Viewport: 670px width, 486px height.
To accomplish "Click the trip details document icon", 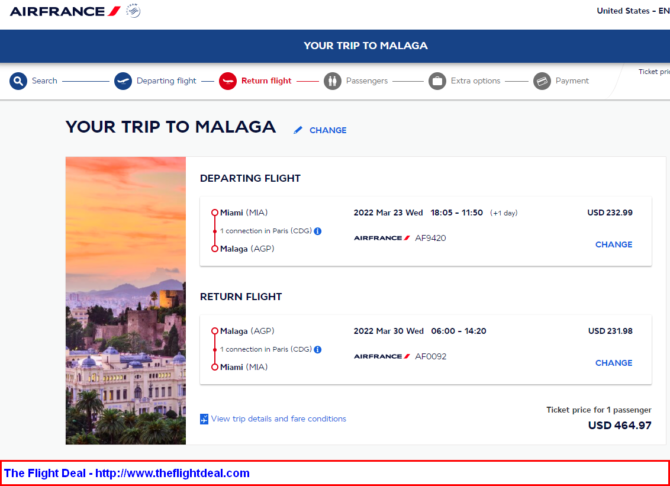I will tap(204, 419).
